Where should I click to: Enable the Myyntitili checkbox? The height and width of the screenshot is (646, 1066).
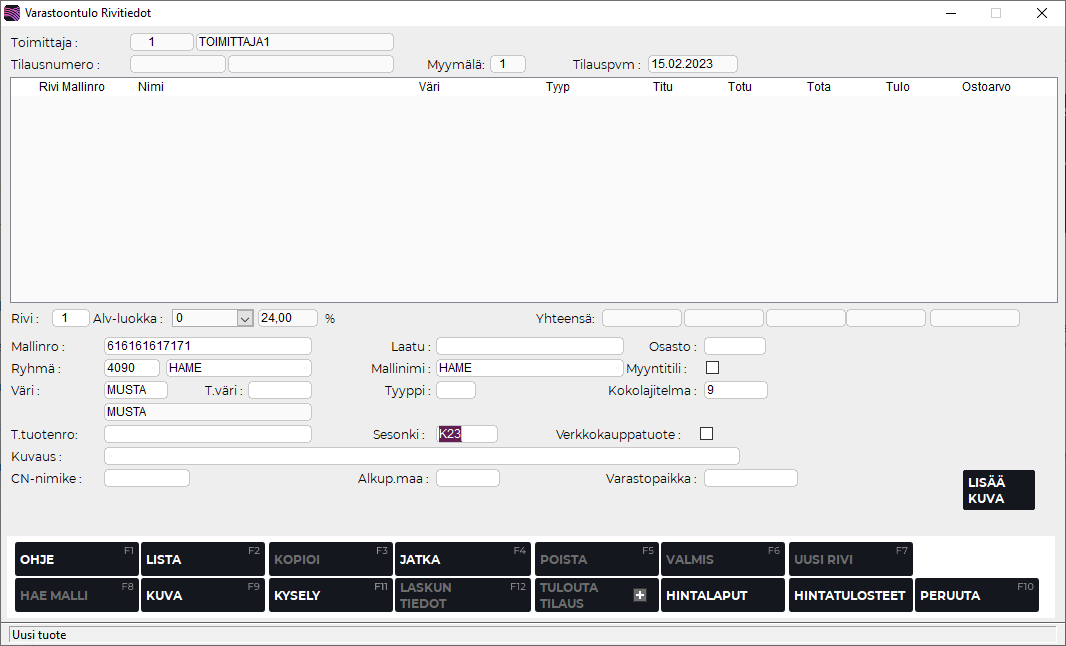click(712, 367)
